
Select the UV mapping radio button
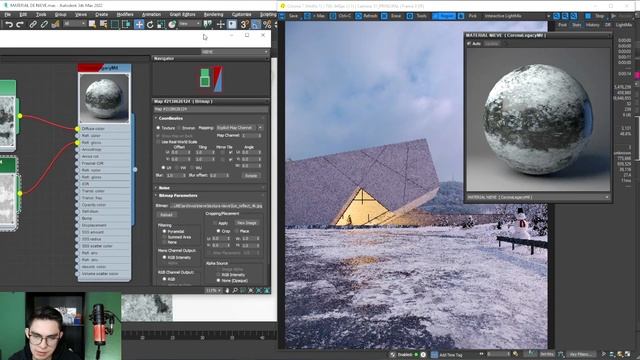point(163,167)
